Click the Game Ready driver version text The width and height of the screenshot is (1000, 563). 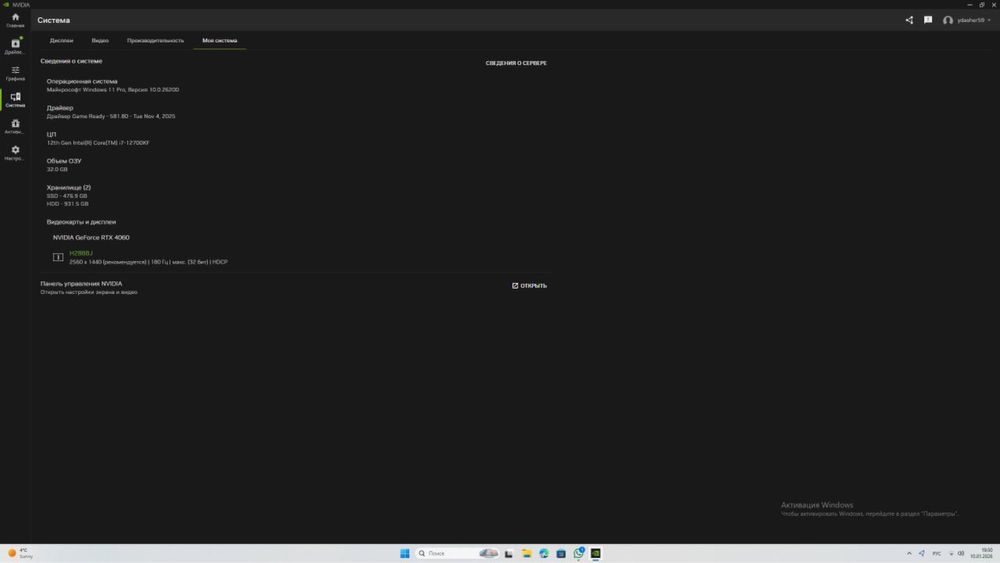111,116
